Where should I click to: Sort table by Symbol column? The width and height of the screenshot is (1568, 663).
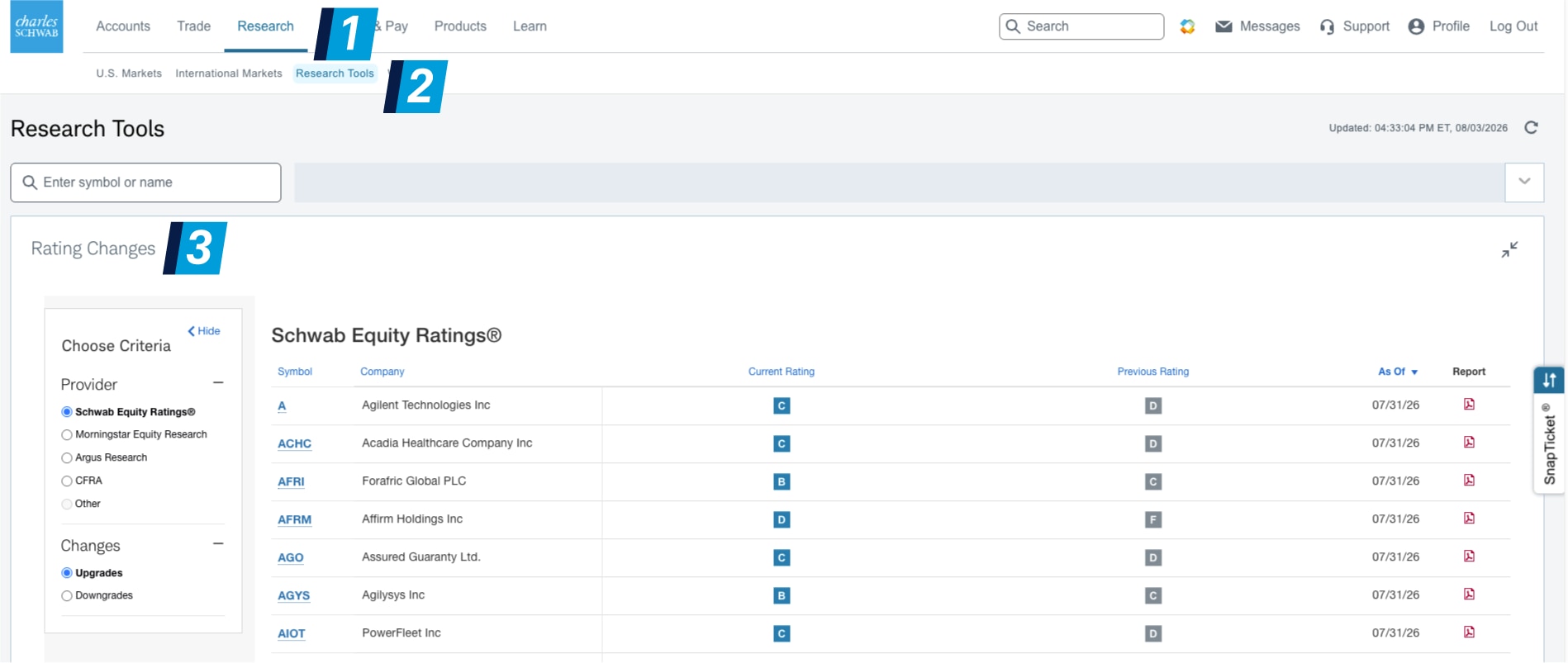click(295, 372)
